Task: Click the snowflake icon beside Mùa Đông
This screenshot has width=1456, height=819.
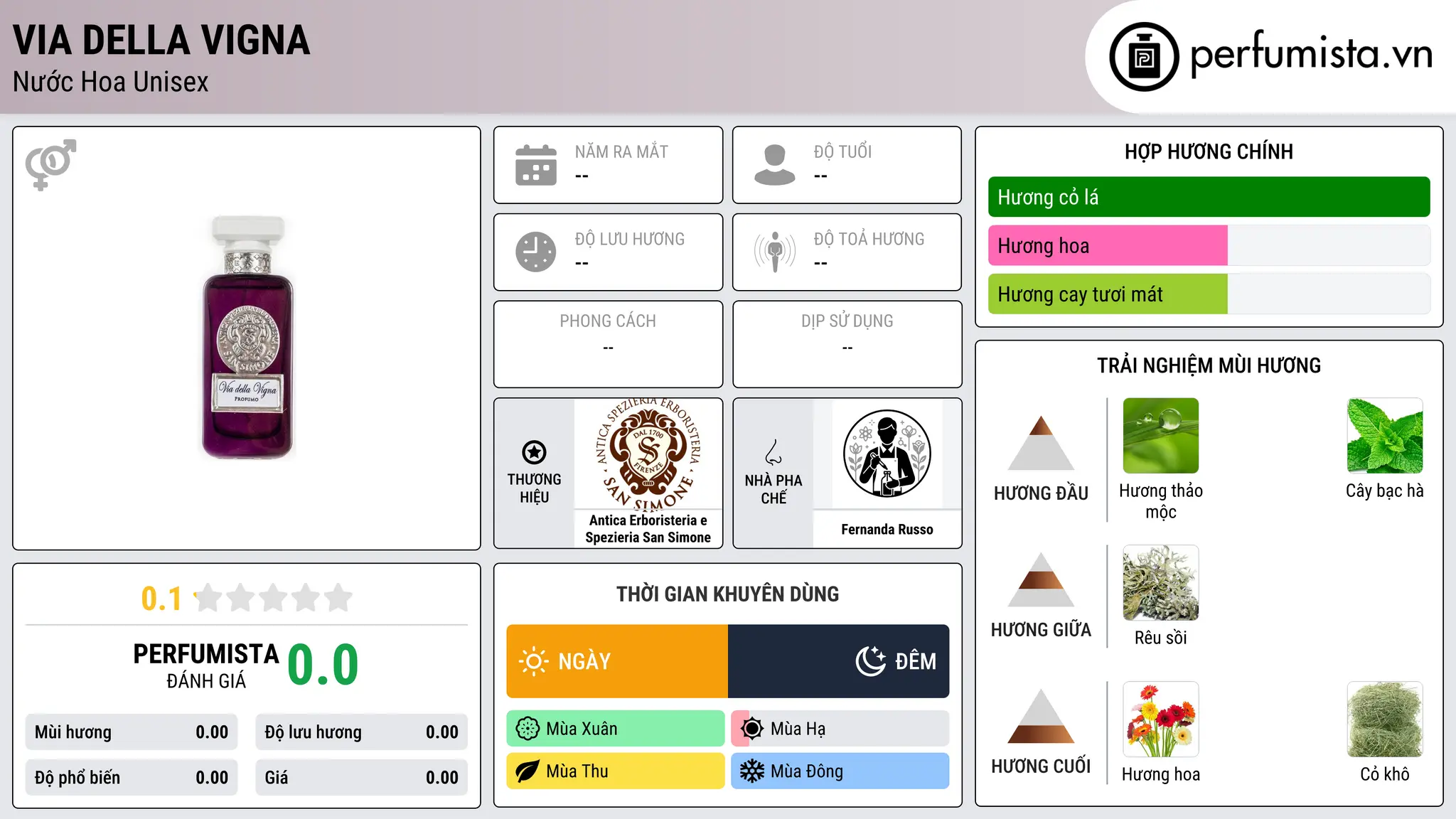Action: [x=752, y=771]
